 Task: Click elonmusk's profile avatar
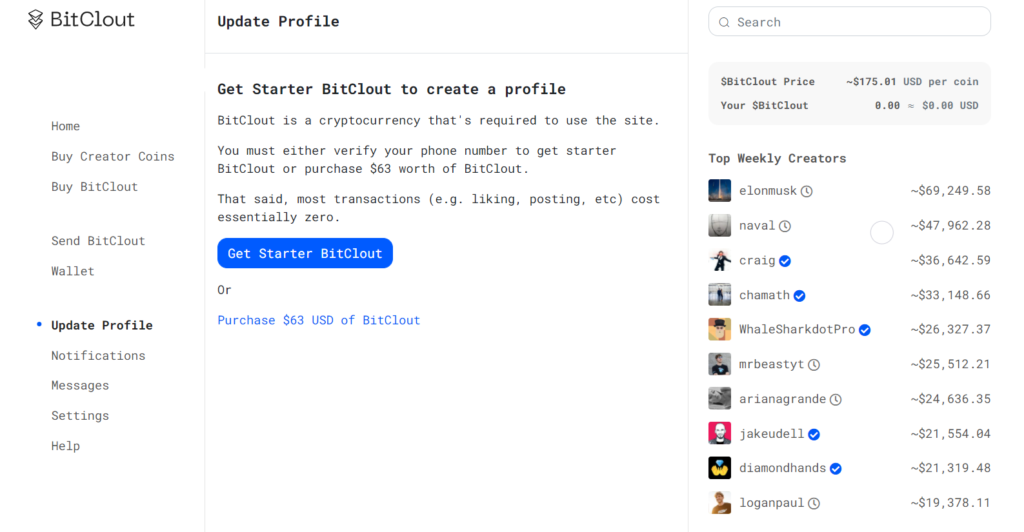[x=719, y=191]
